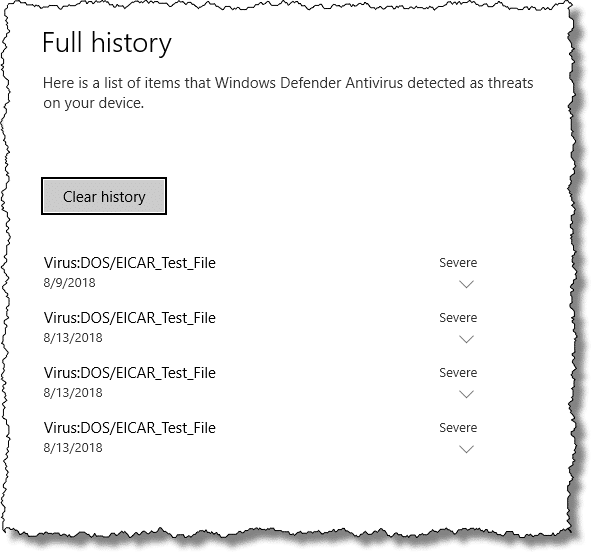
Task: Select the Virus:DOS/EICAR_Test_File item from 8/9/2018
Action: (130, 263)
